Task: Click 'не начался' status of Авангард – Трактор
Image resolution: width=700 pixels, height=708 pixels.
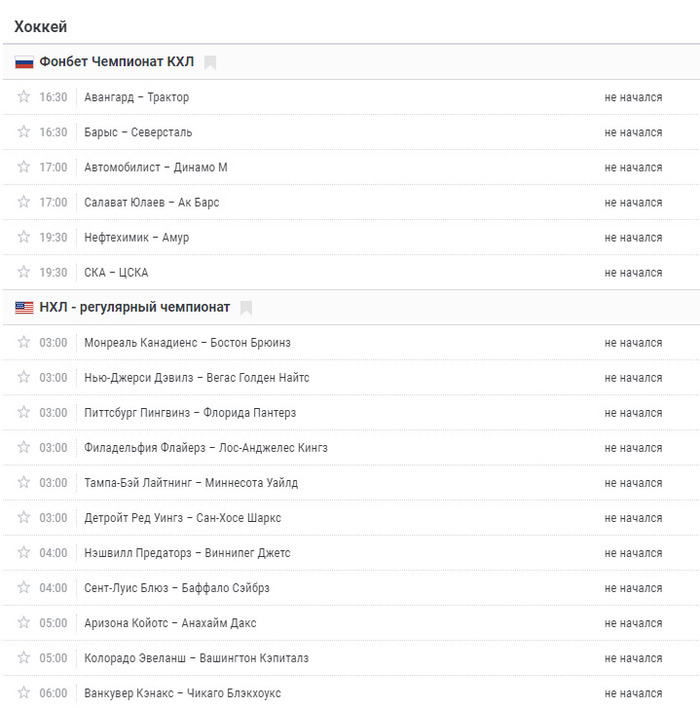Action: point(633,98)
